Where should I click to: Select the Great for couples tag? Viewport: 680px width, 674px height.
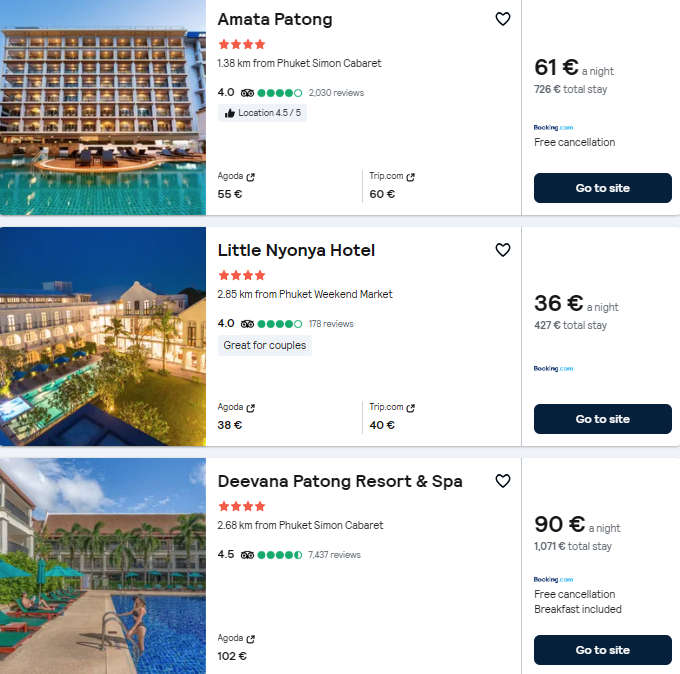[266, 345]
